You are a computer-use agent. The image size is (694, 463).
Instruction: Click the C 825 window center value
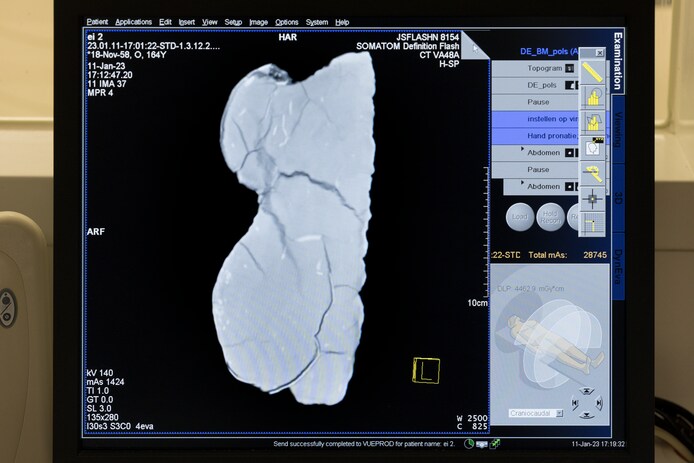(x=472, y=427)
